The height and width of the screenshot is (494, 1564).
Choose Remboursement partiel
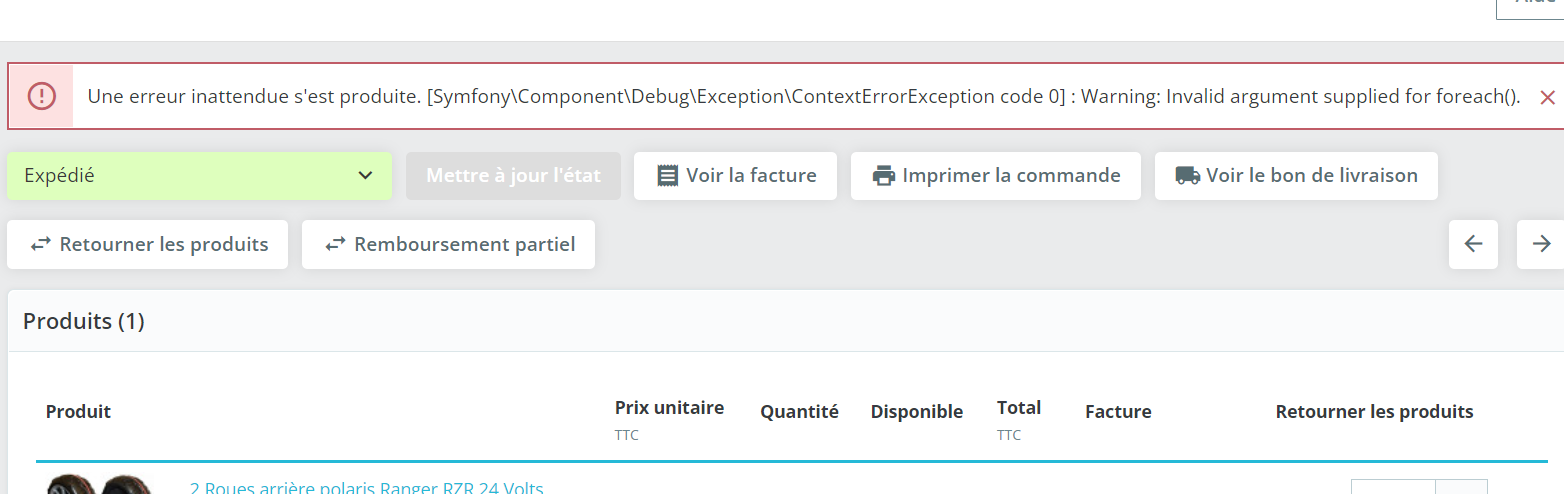(x=448, y=245)
